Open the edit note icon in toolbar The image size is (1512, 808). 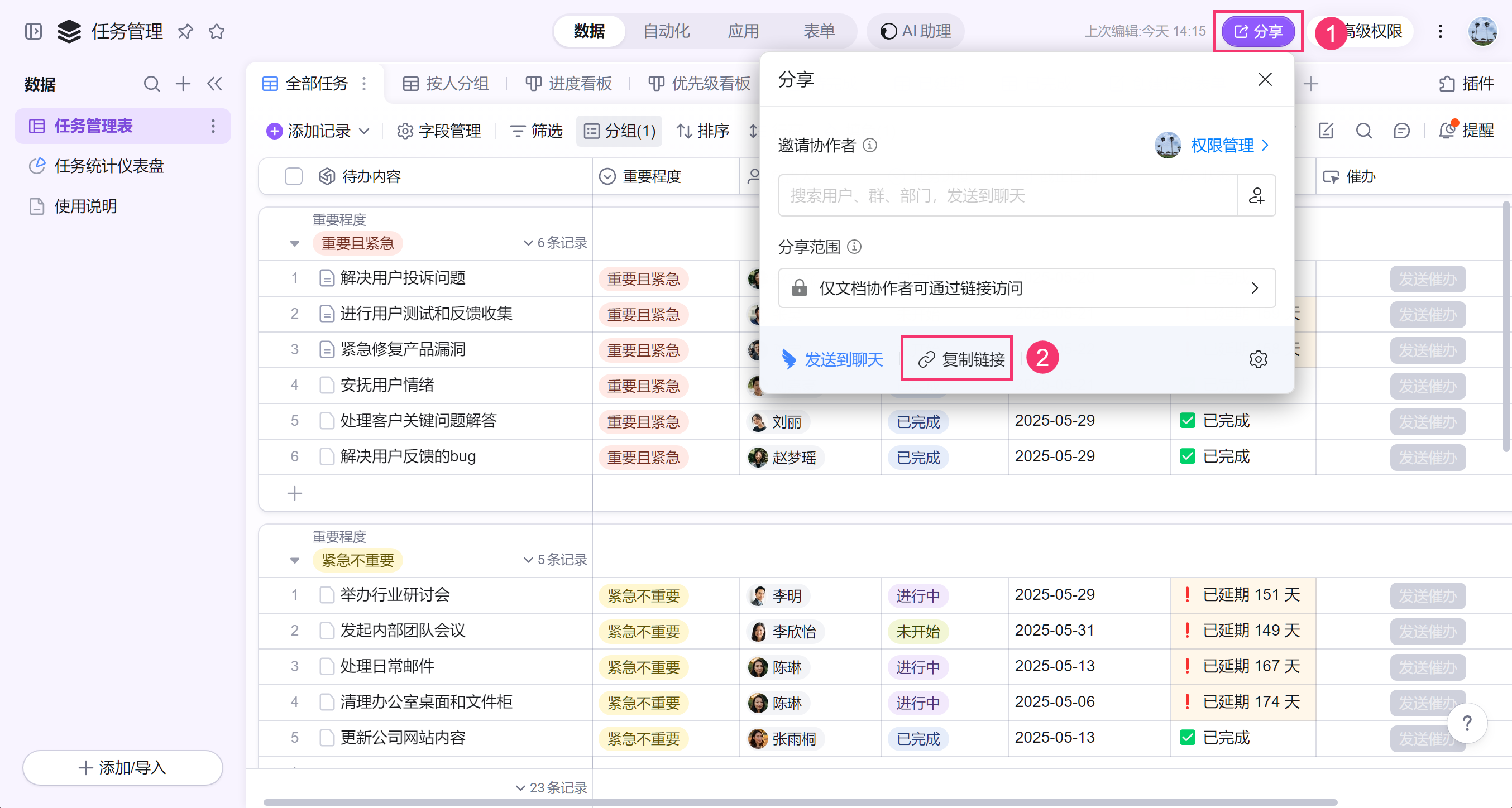1326,130
